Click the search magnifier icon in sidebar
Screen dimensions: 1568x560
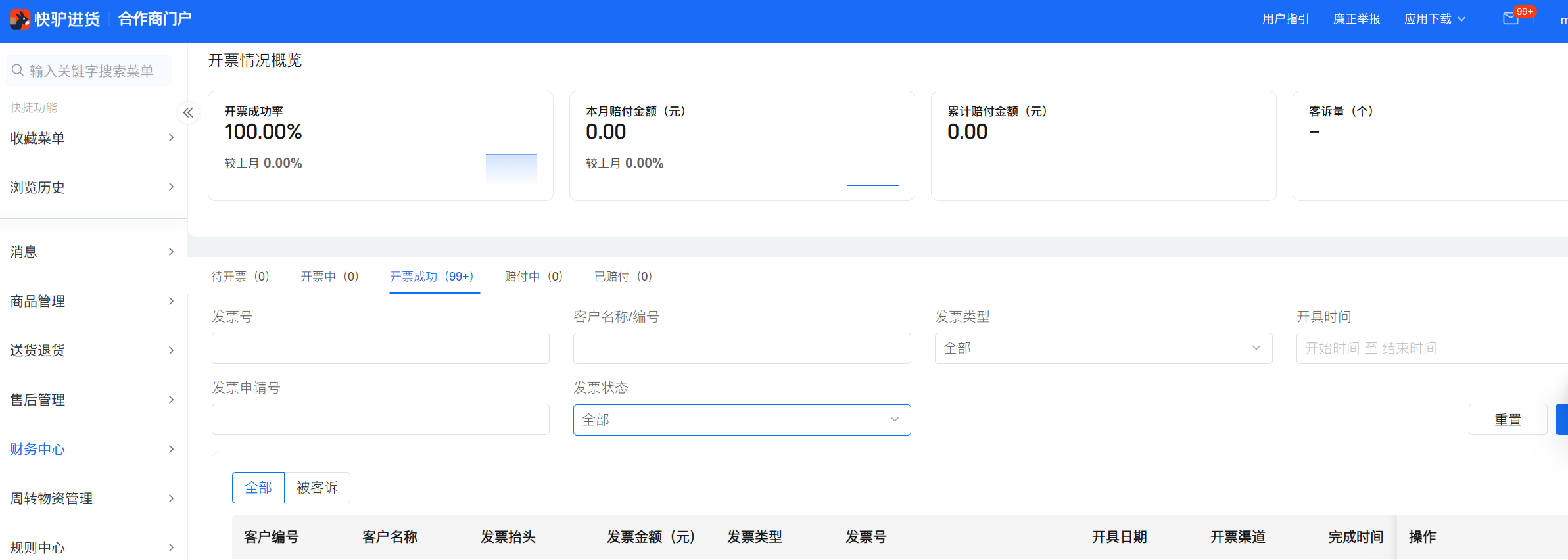(18, 70)
